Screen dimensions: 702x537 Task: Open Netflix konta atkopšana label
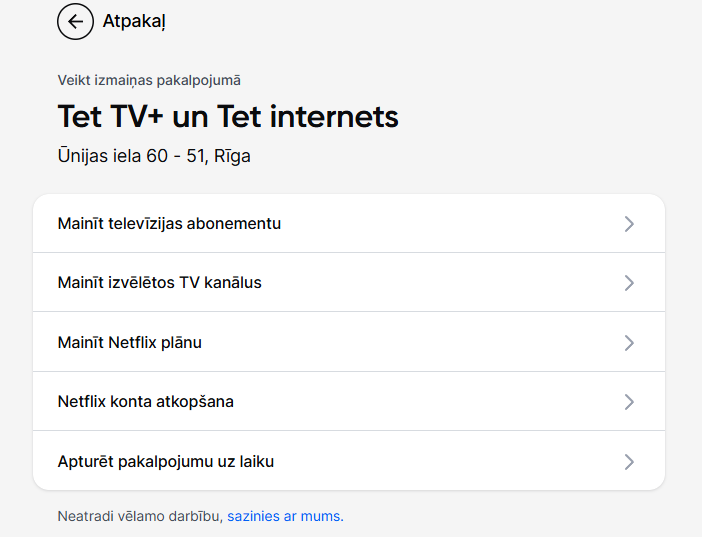[x=146, y=402]
